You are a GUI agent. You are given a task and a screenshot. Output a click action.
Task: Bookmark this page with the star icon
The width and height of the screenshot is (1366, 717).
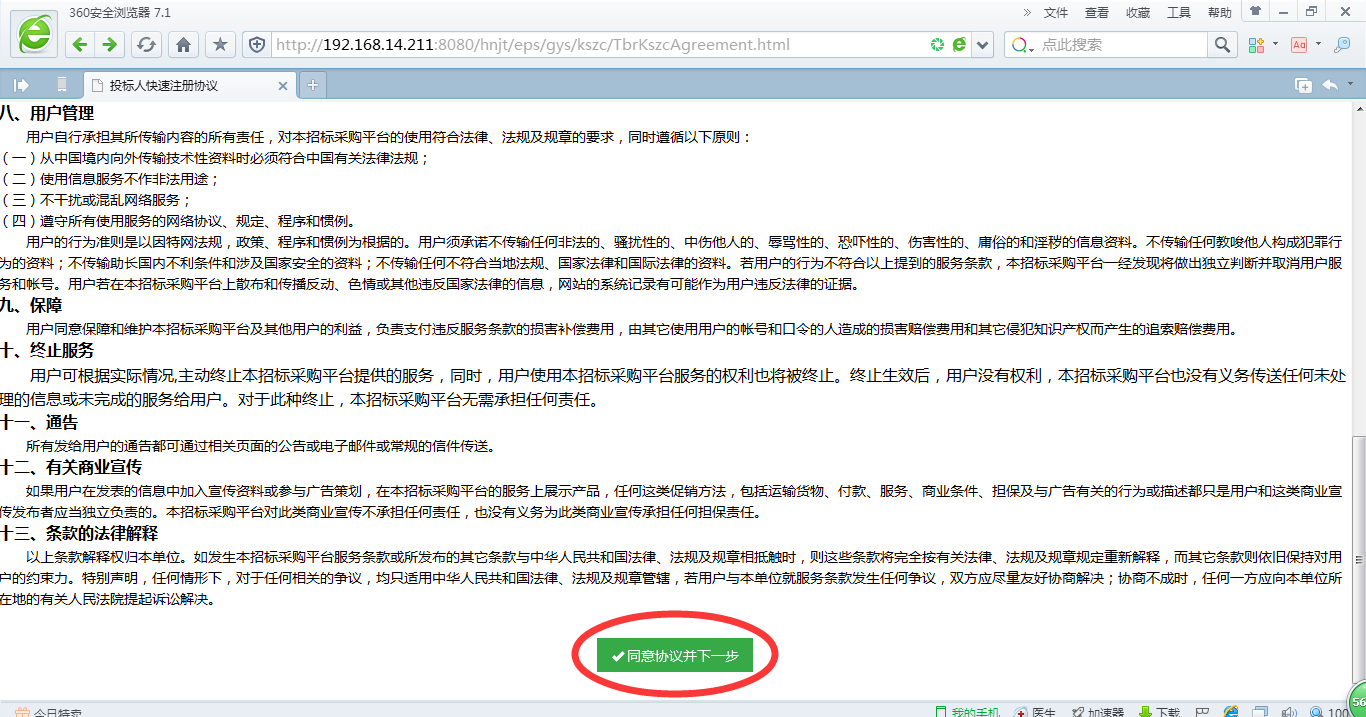coord(221,45)
